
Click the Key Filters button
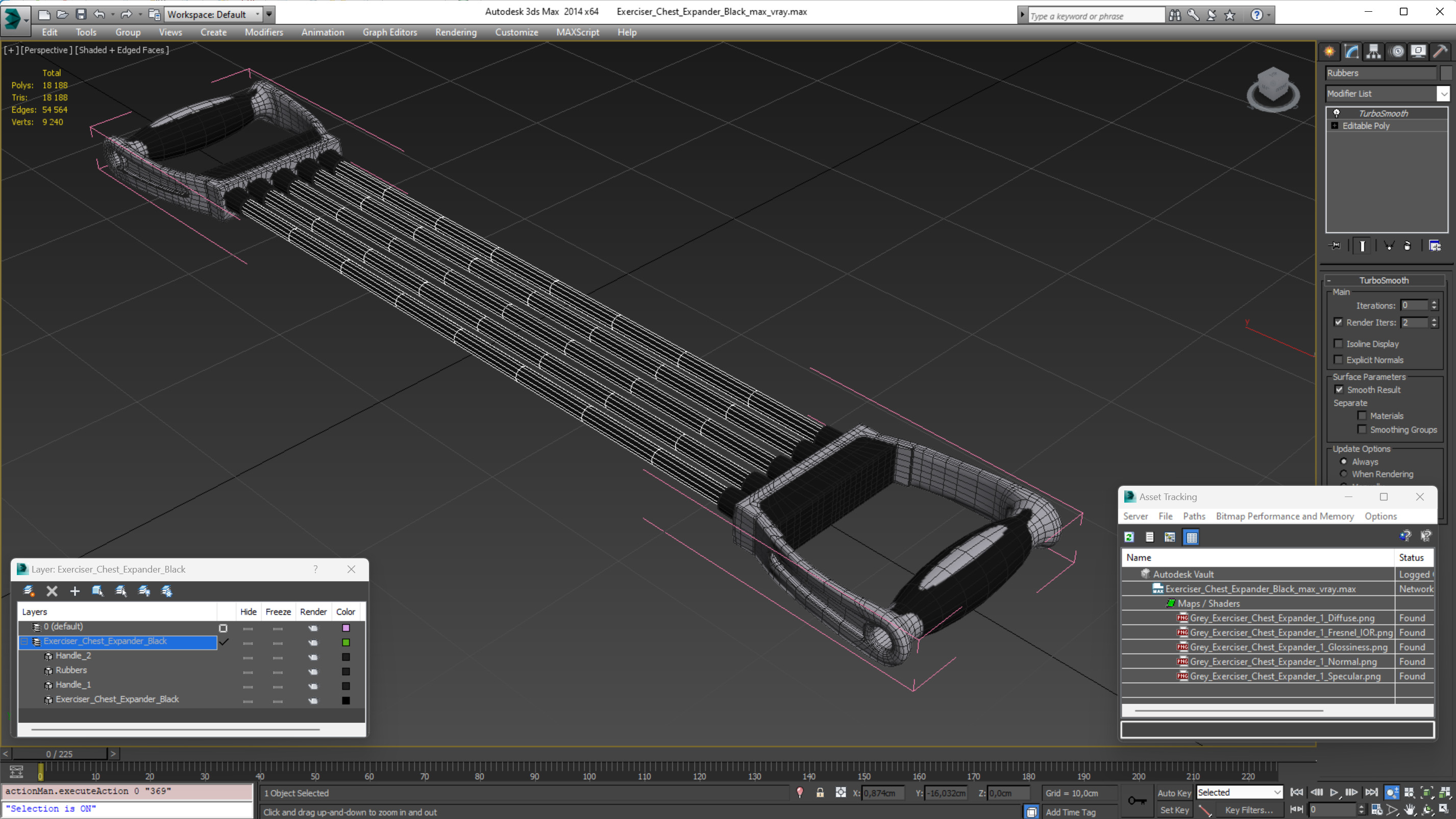pyautogui.click(x=1249, y=810)
